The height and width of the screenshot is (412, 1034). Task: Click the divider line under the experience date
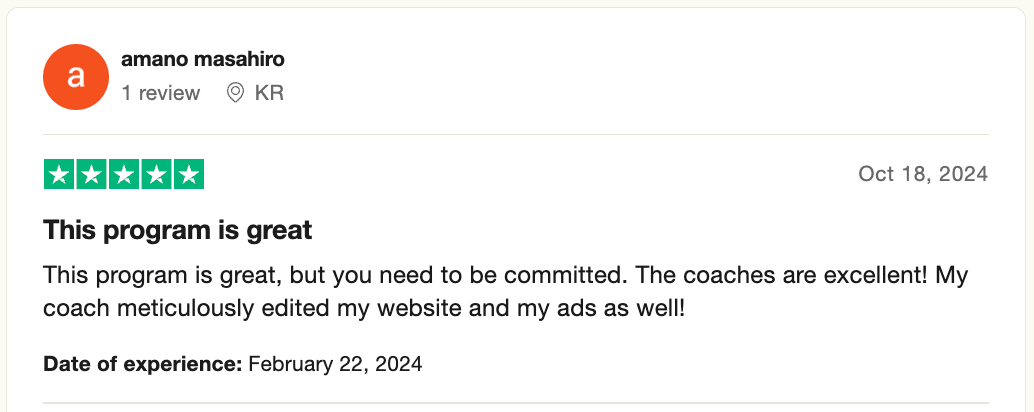tap(516, 403)
